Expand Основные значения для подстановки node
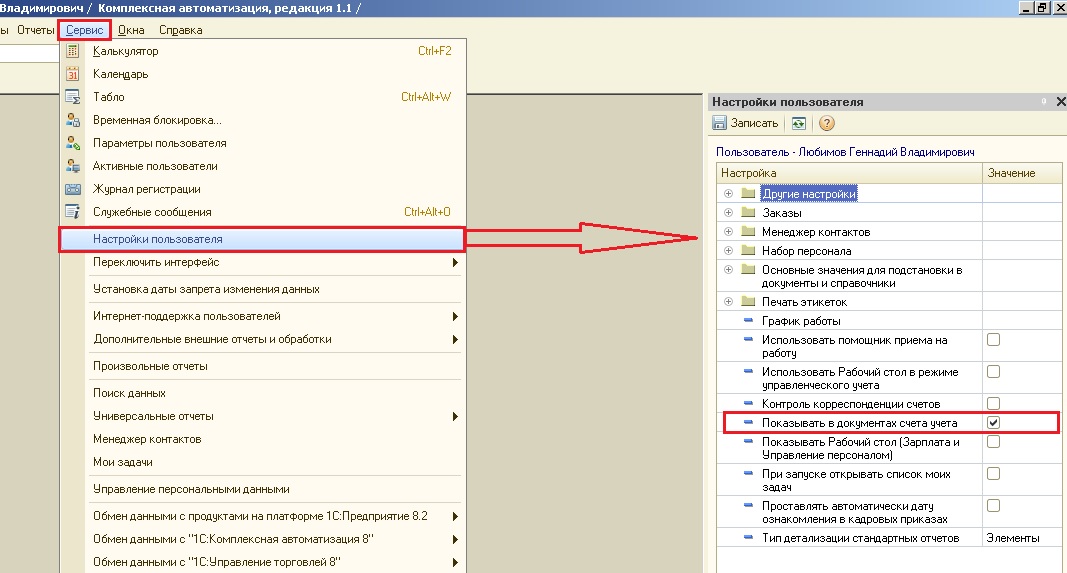 pos(728,269)
